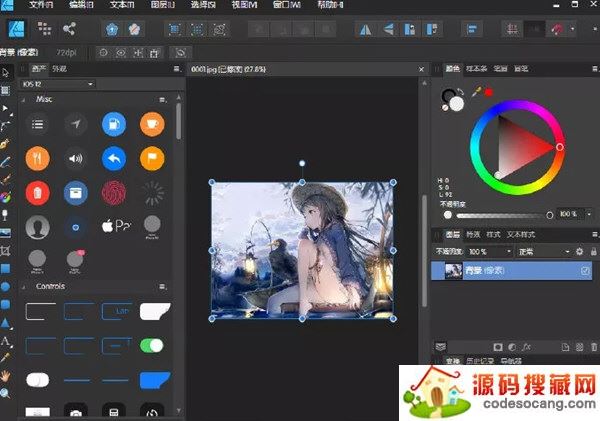Swap stroke and fill colors
Screen dimensions: 600x421
click(462, 93)
